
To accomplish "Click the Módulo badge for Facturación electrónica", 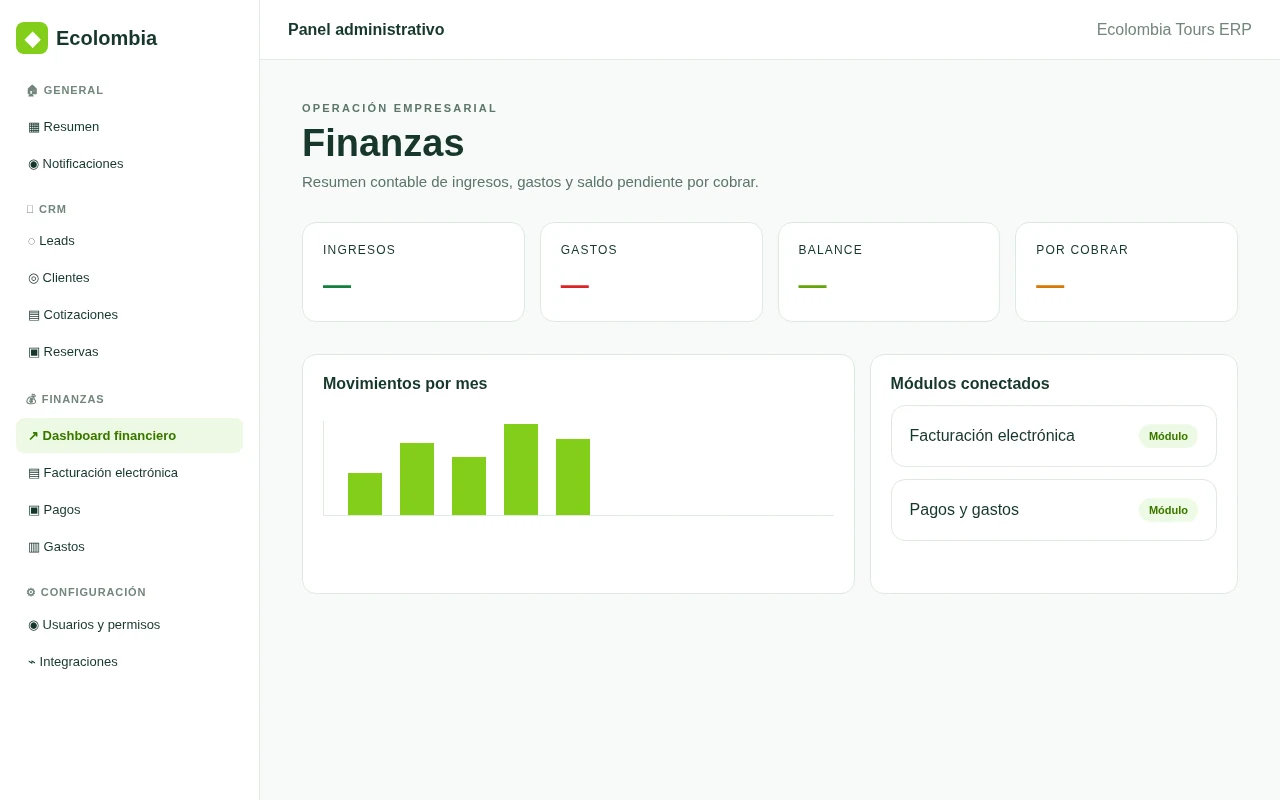I will (1168, 436).
